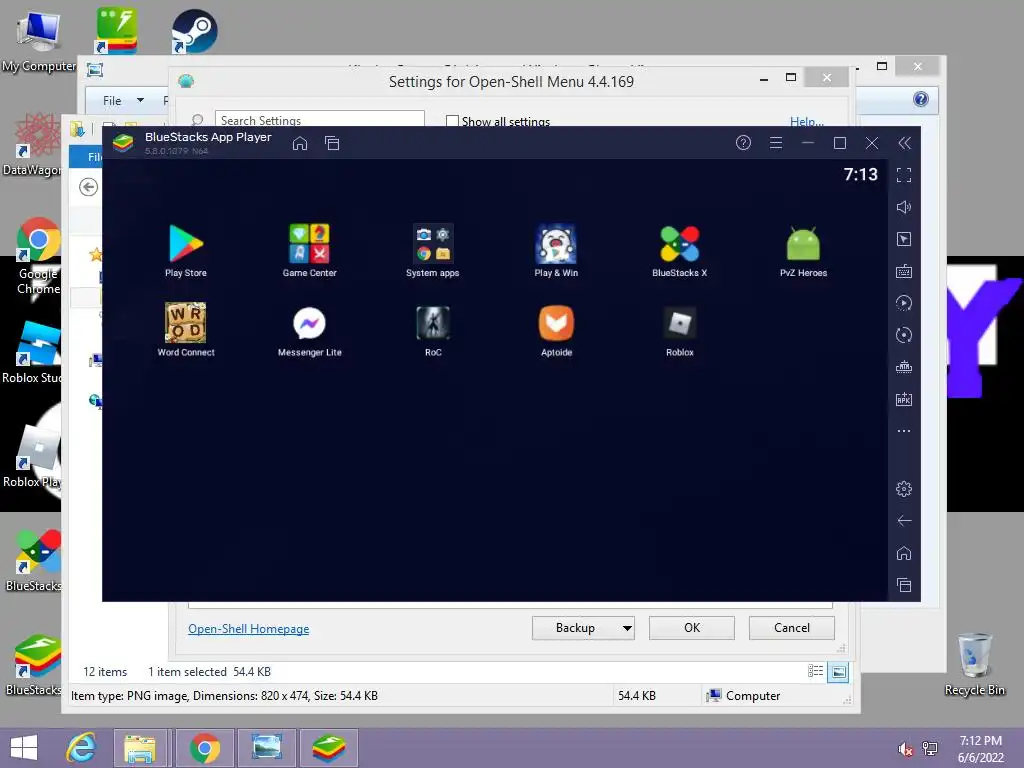Click the BlueStacks title bar home icon
This screenshot has width=1024, height=768.
[x=300, y=143]
